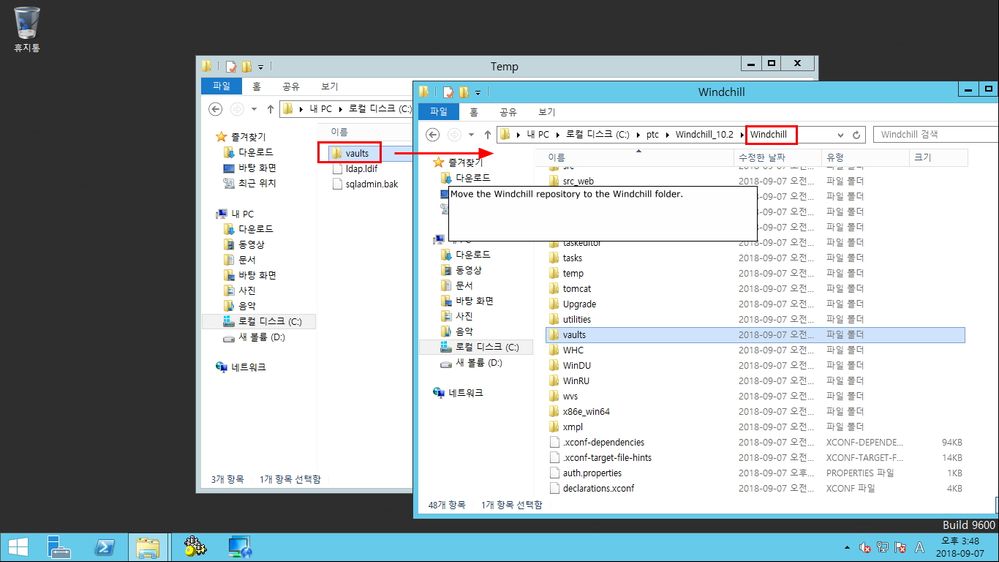Select 로컬 디스크 (C:) in the Temp navigation pane

270,322
